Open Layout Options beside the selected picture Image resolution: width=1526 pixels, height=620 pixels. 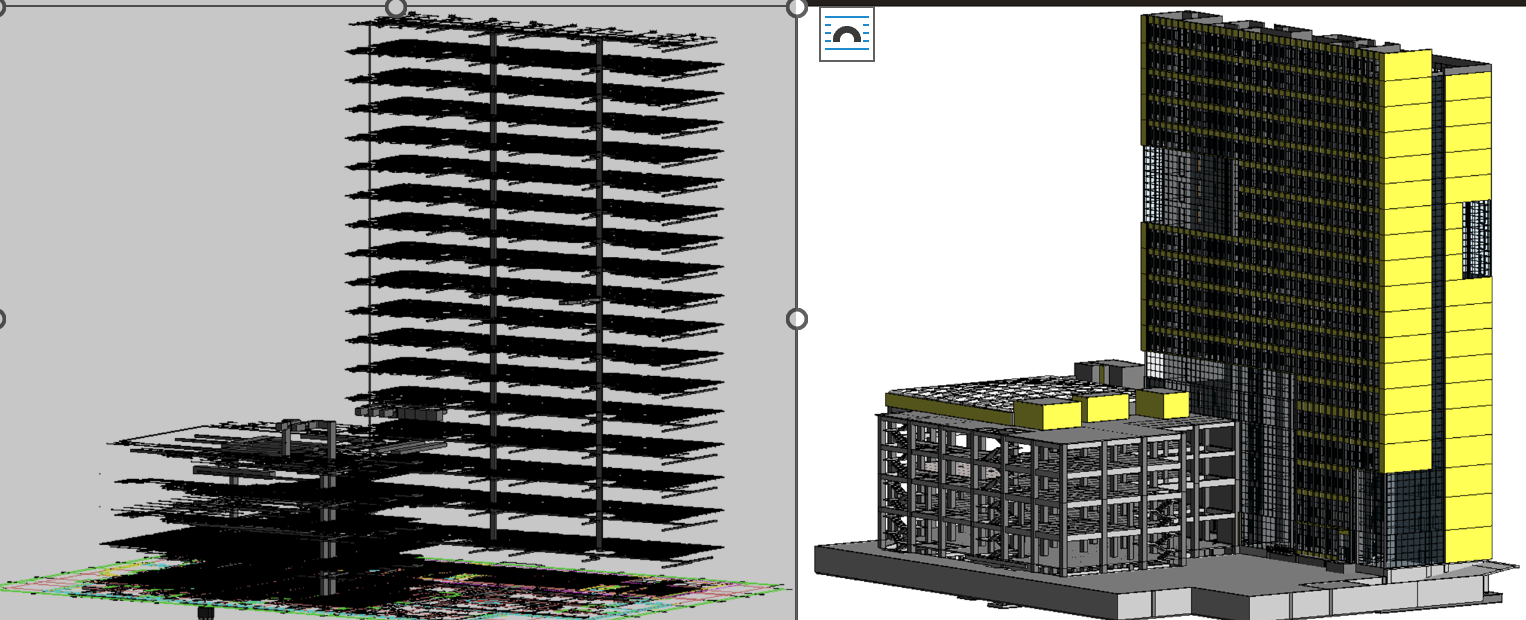[x=846, y=34]
